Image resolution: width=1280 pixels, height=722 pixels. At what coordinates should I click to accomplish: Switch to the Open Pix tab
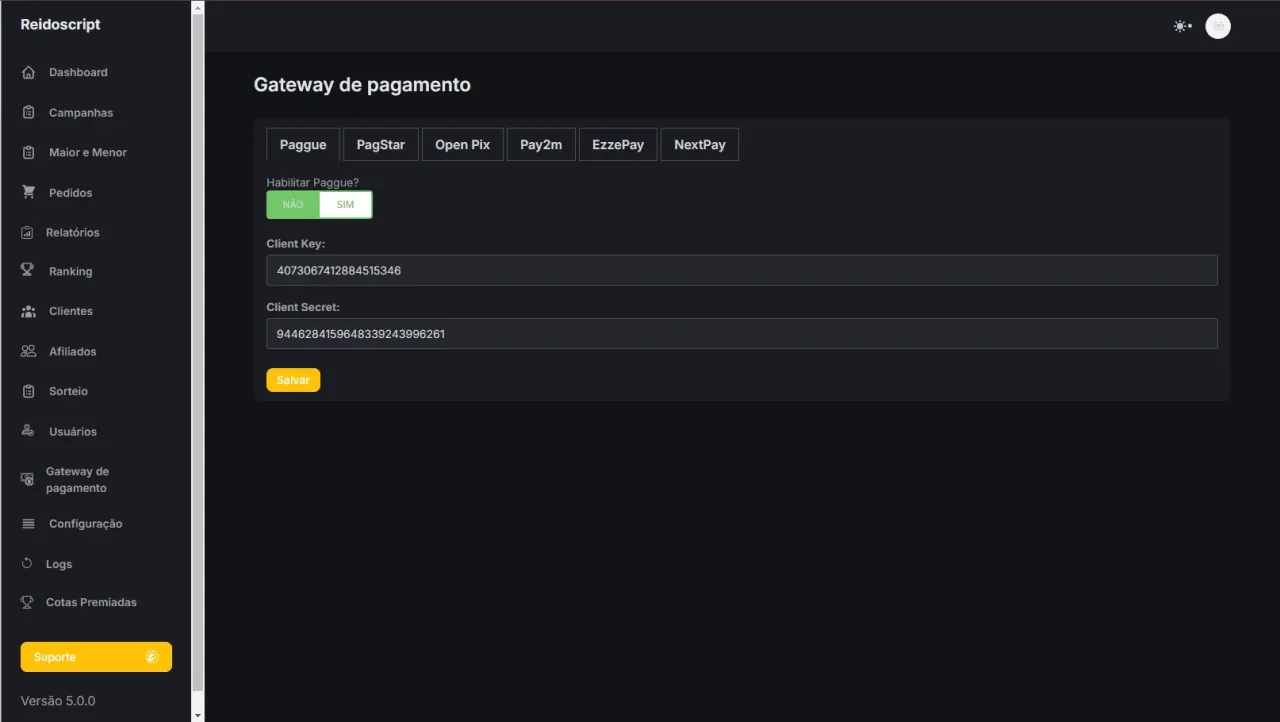coord(463,145)
